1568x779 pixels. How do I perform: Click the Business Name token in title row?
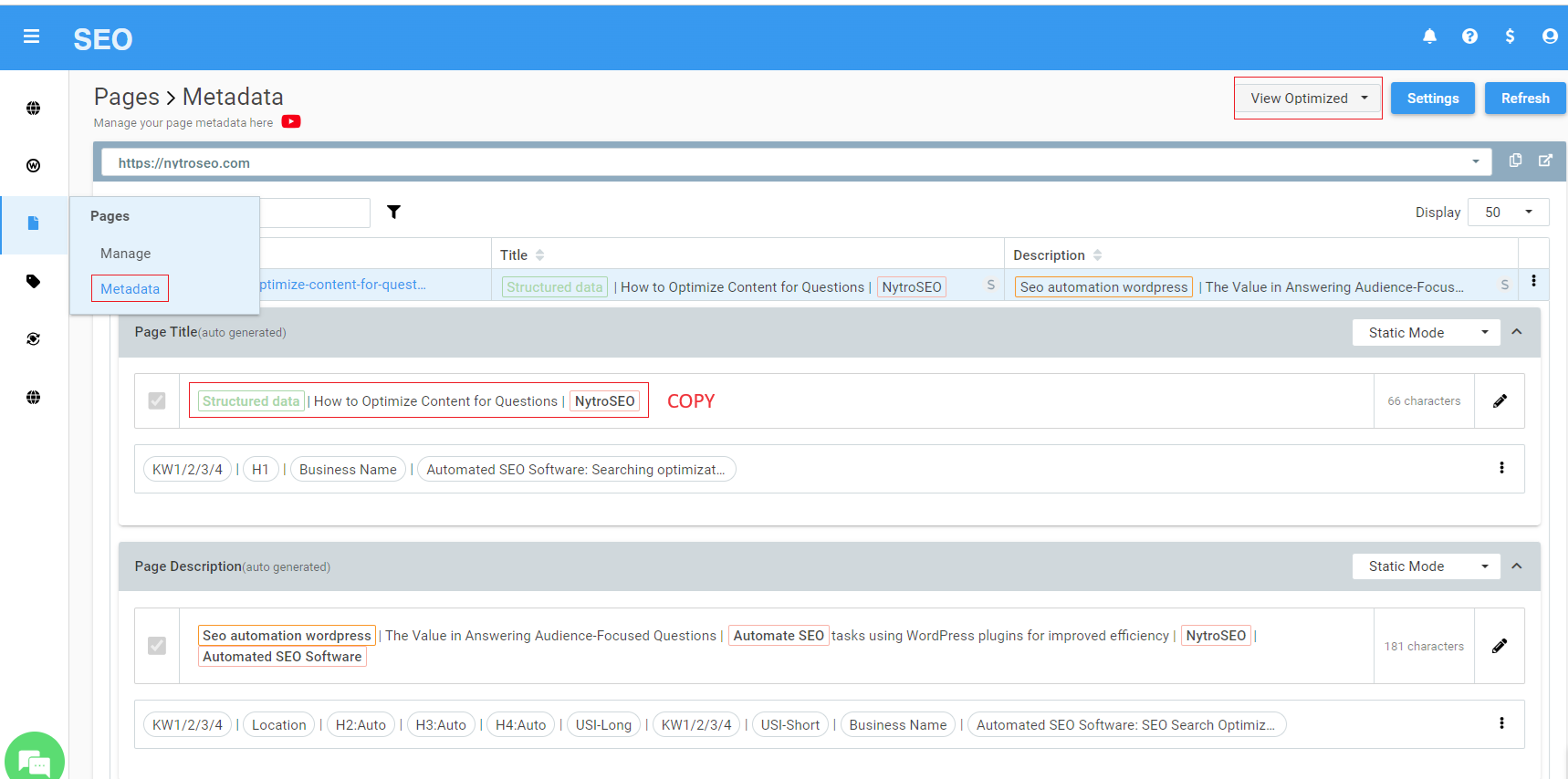pyautogui.click(x=348, y=470)
